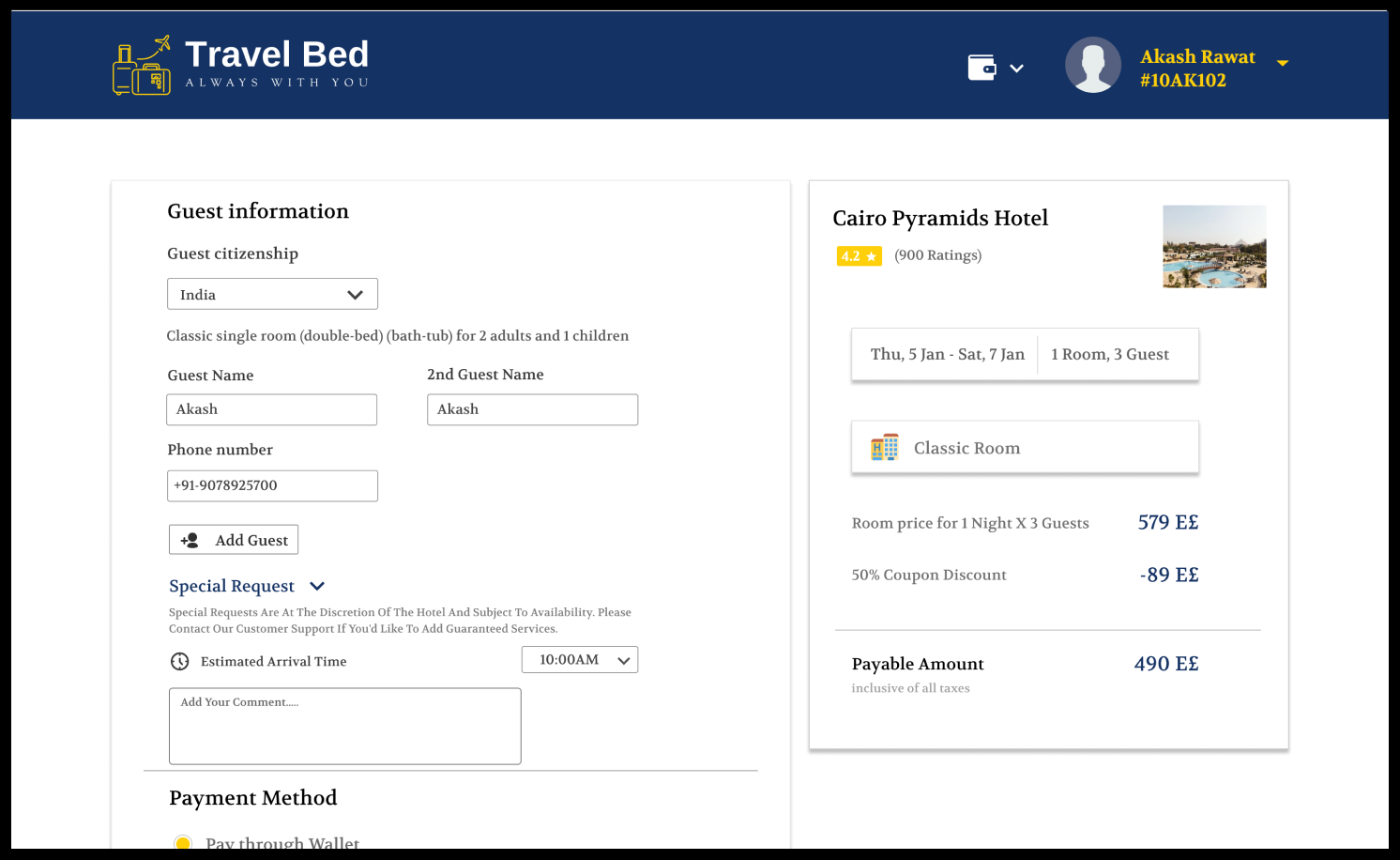The height and width of the screenshot is (860, 1400).
Task: Click the clock icon for arrival time
Action: pyautogui.click(x=179, y=661)
